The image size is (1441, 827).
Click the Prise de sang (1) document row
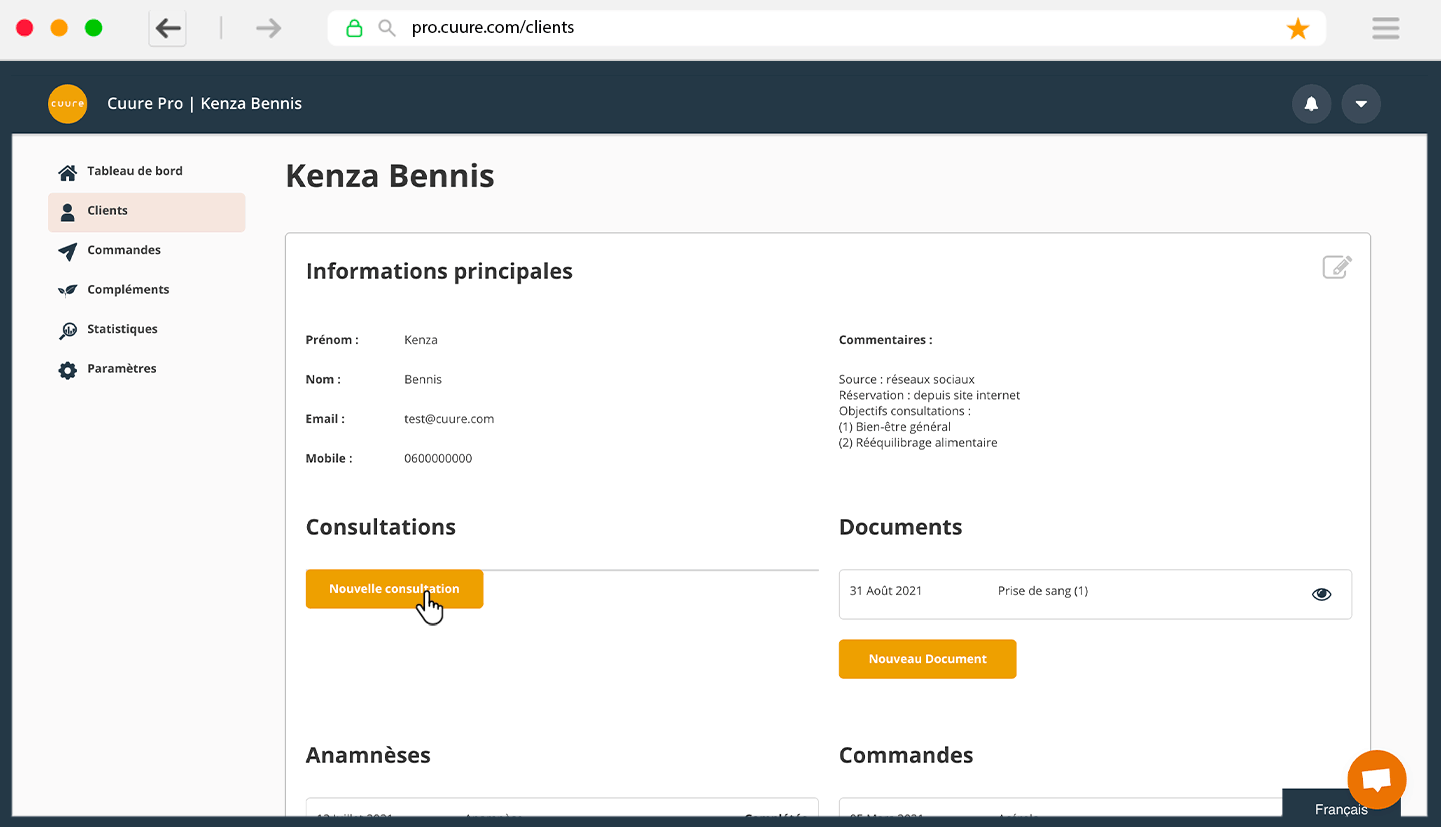[1095, 594]
